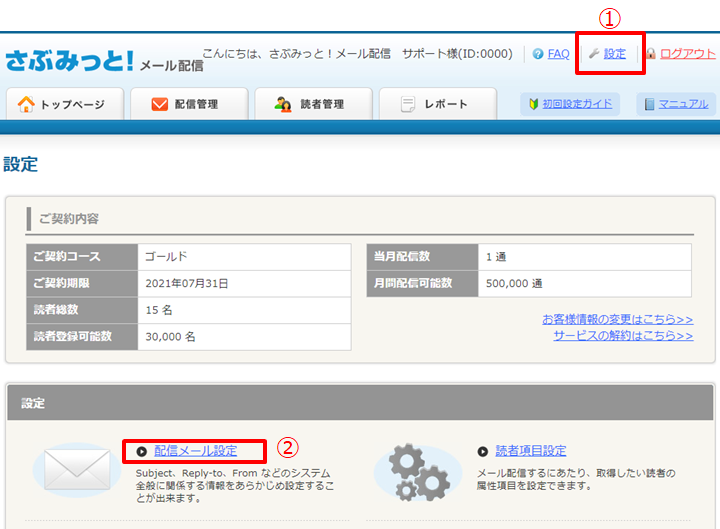Click the 読者総数 label cell

click(x=82, y=310)
